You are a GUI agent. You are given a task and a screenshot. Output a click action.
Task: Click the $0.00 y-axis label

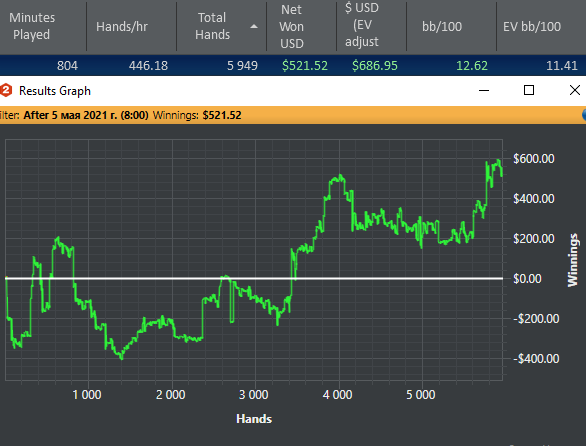(x=527, y=279)
